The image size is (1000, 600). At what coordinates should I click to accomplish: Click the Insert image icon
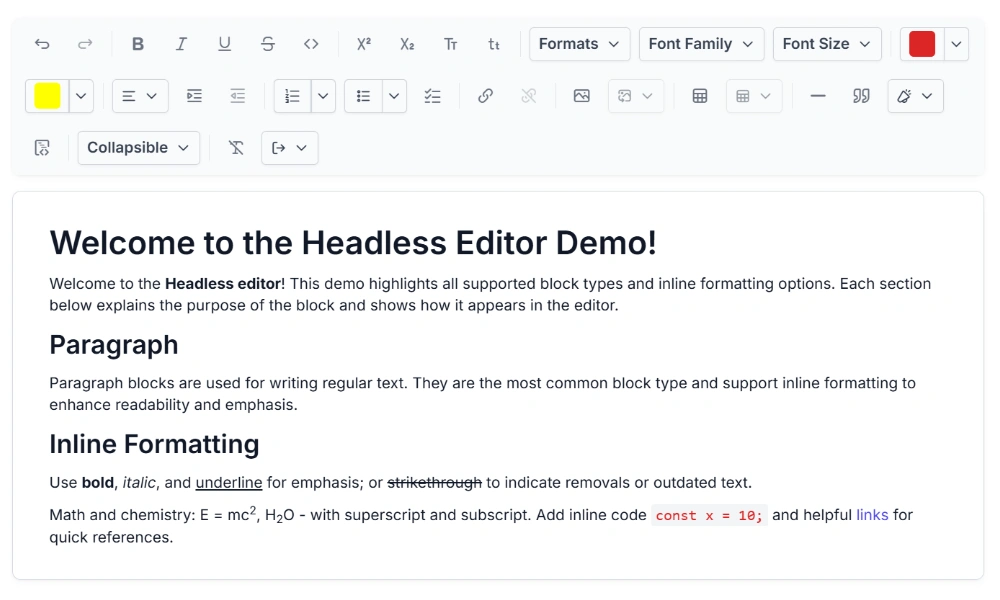tap(582, 96)
